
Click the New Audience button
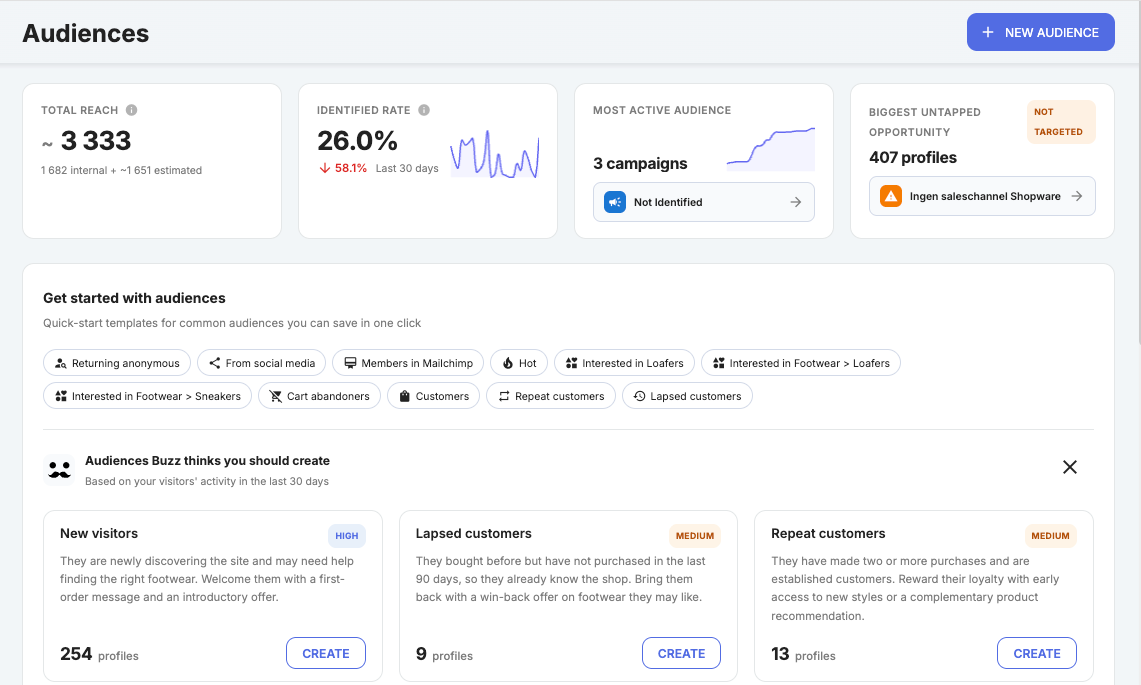coord(1040,32)
